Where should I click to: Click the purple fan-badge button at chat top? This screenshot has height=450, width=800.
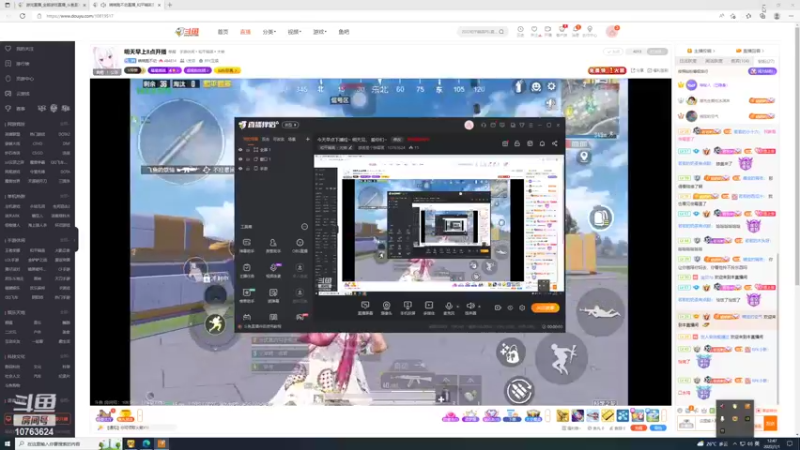pyautogui.click(x=762, y=71)
